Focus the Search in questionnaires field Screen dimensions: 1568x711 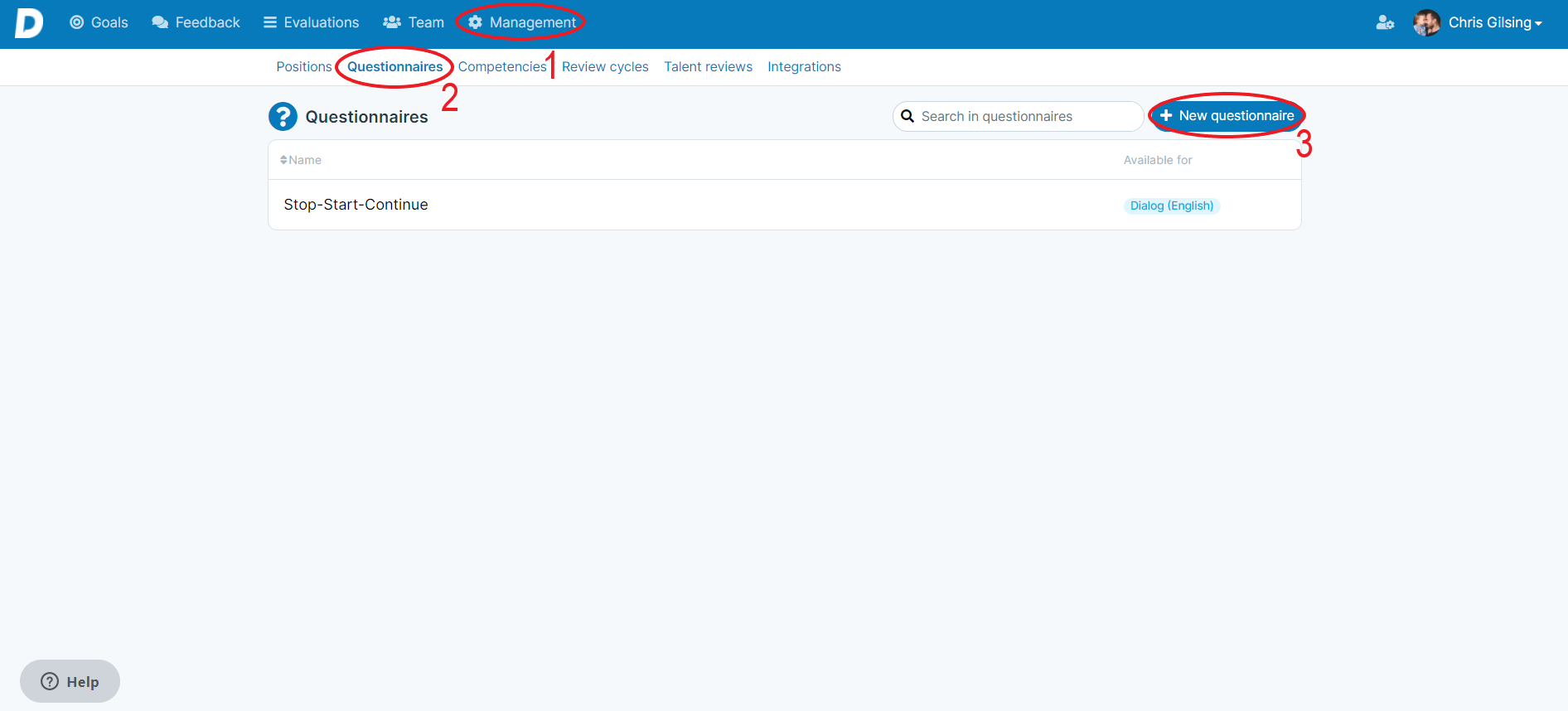point(1018,116)
